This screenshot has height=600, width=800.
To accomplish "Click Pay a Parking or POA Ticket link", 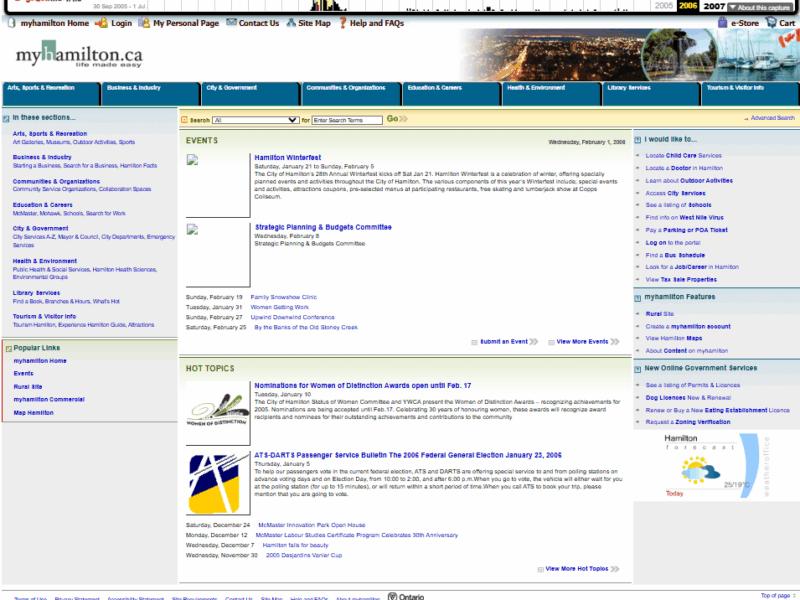I will point(686,230).
